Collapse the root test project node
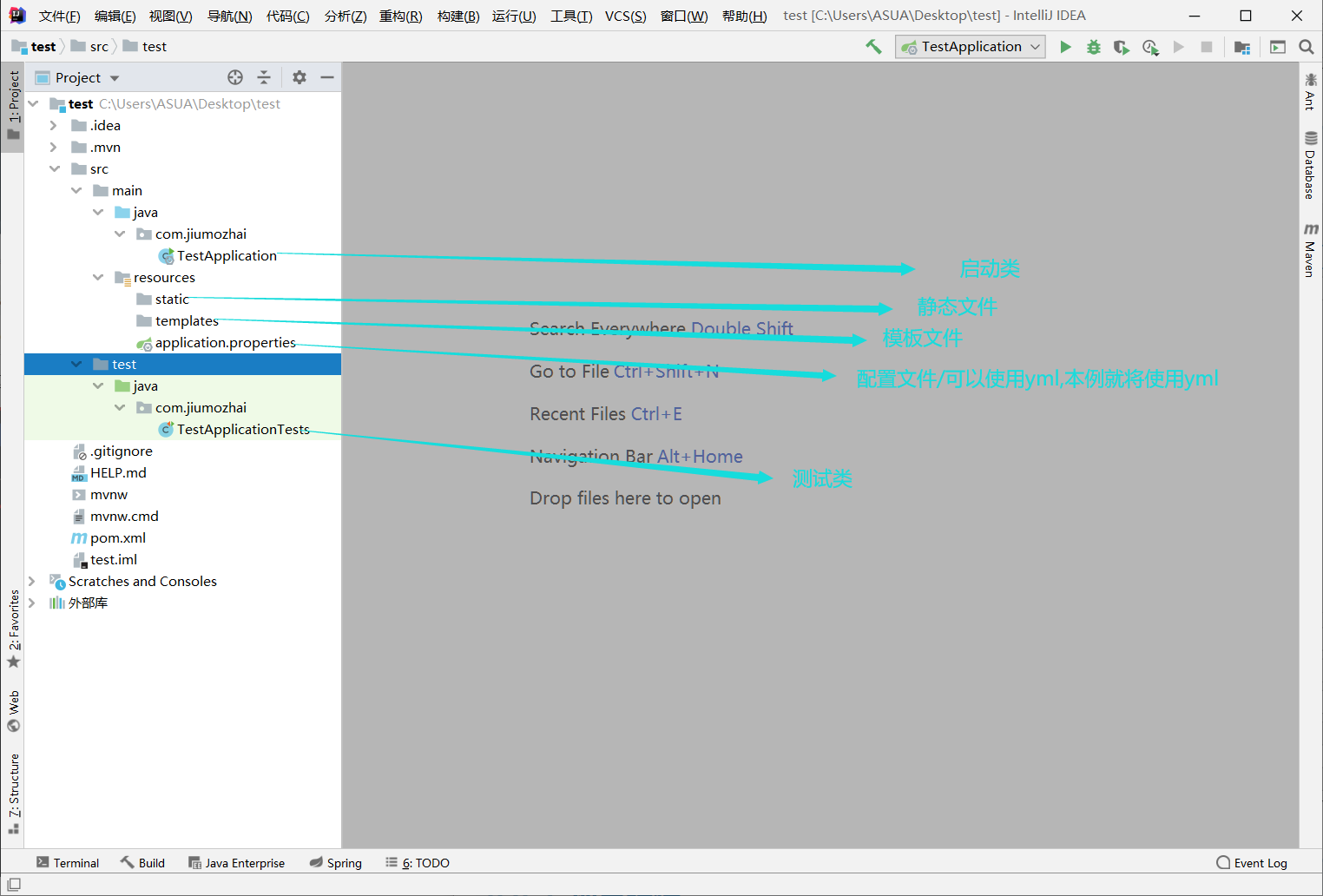 (x=33, y=104)
